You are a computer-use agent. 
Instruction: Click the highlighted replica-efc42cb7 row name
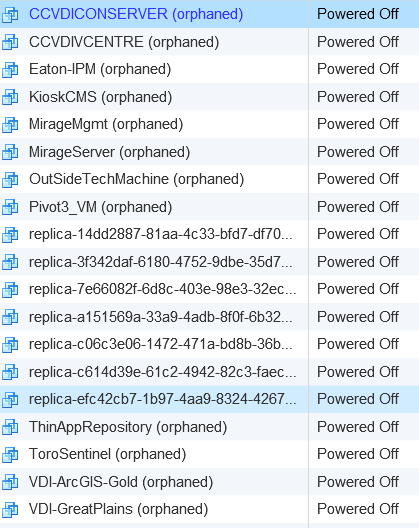click(x=163, y=399)
